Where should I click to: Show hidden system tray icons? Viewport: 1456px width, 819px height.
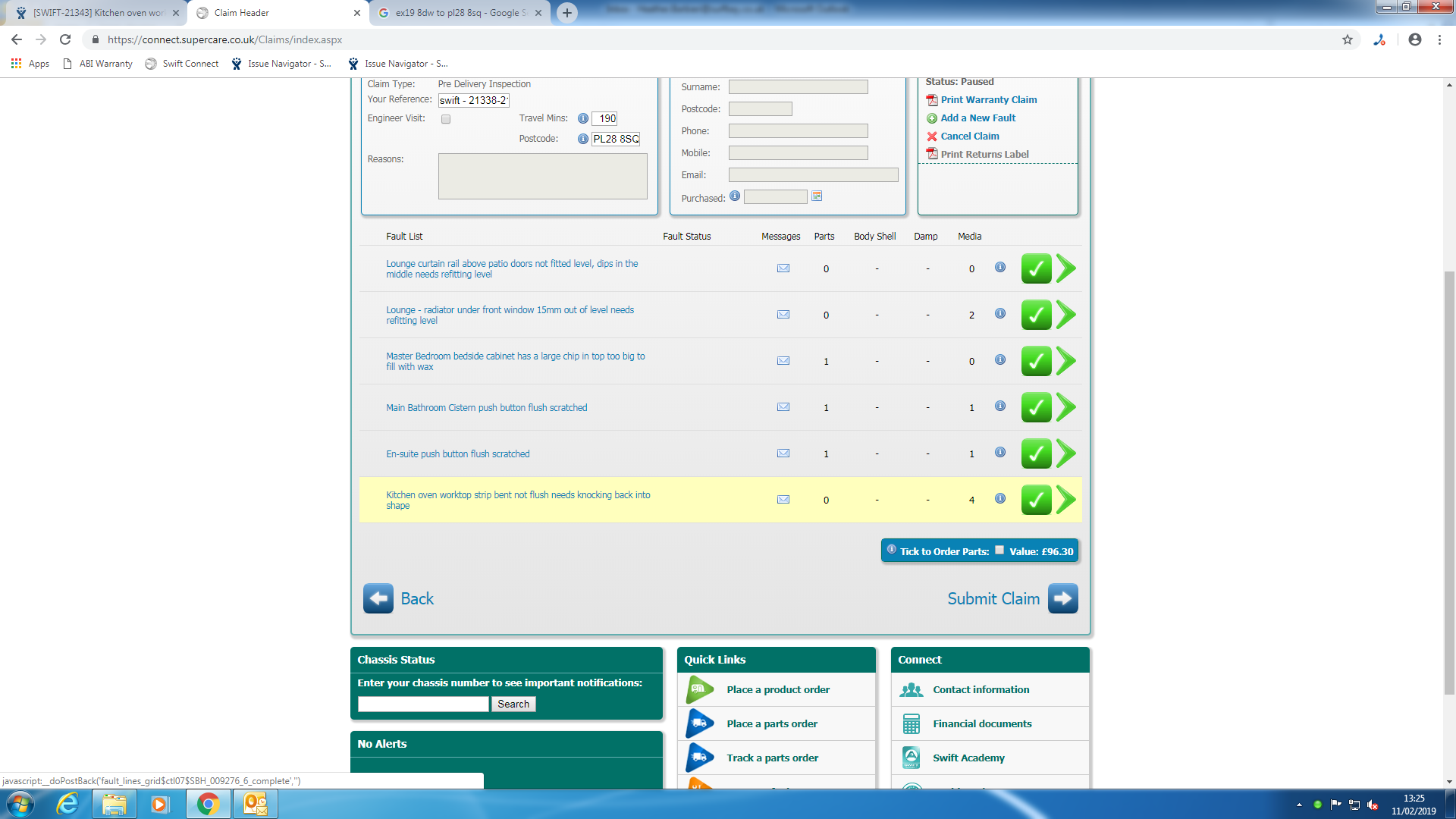pyautogui.click(x=1299, y=805)
